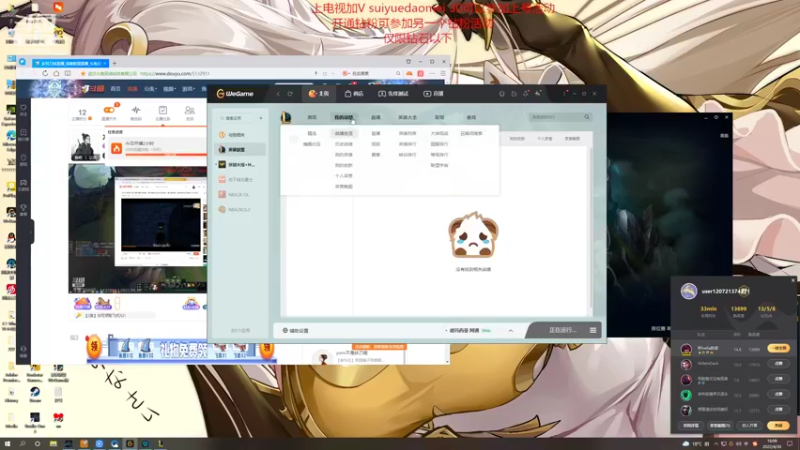Click 一键全赞 button in overlay panel
Image resolution: width=800 pixels, height=450 pixels.
pos(779,348)
